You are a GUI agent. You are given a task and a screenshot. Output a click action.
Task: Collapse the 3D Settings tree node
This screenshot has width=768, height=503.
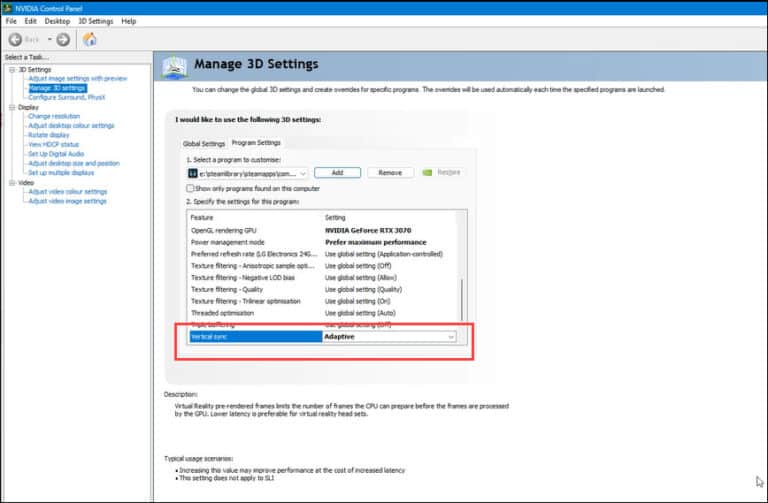11,69
